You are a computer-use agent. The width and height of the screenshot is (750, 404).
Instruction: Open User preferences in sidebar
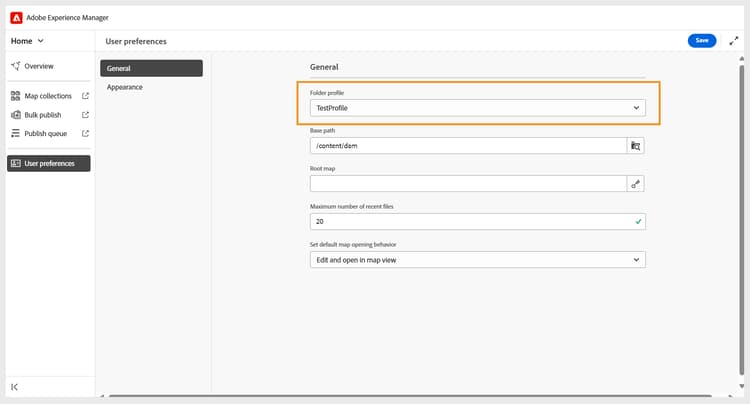coord(49,163)
